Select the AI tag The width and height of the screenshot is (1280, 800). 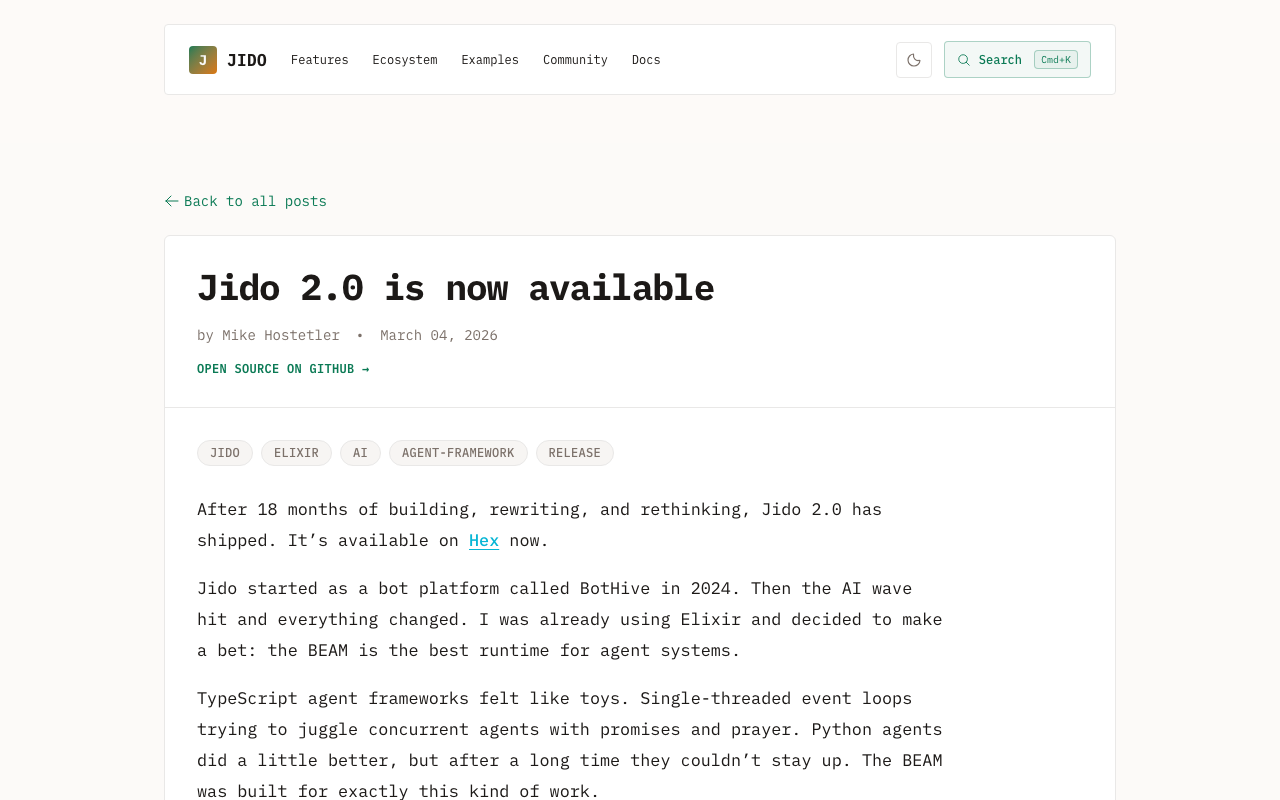[x=360, y=453]
